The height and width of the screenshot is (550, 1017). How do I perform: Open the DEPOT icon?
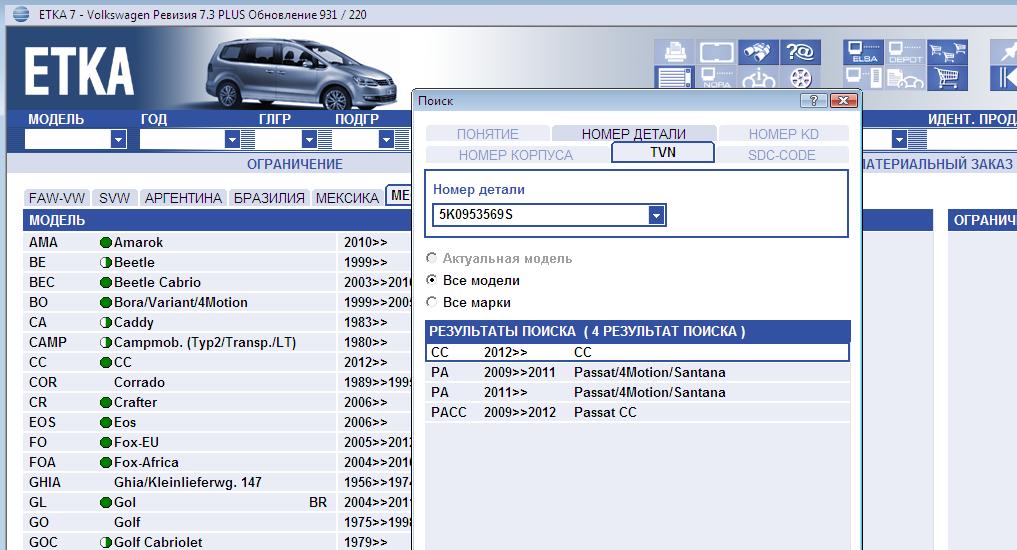[x=906, y=52]
